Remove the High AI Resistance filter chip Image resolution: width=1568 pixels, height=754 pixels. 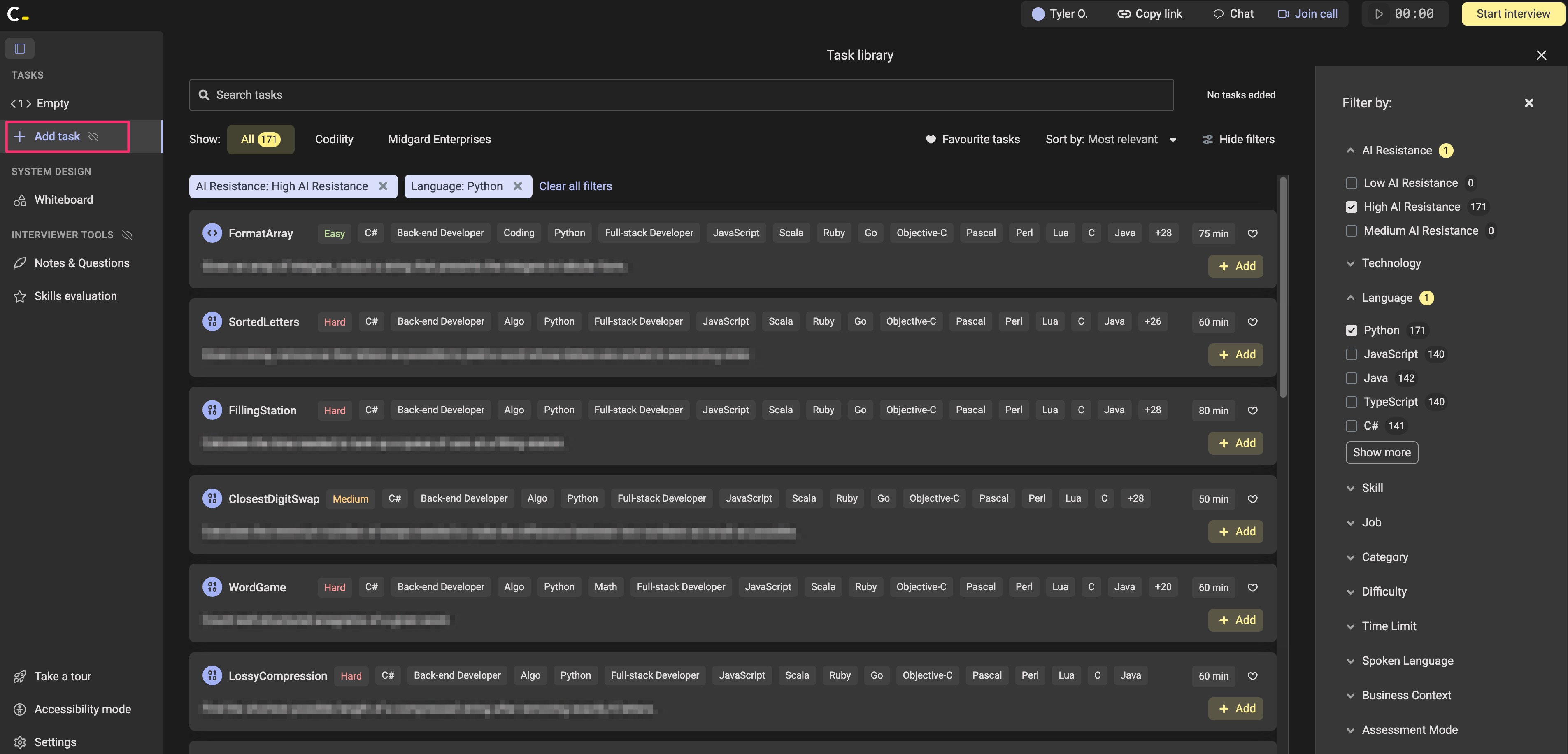click(383, 186)
